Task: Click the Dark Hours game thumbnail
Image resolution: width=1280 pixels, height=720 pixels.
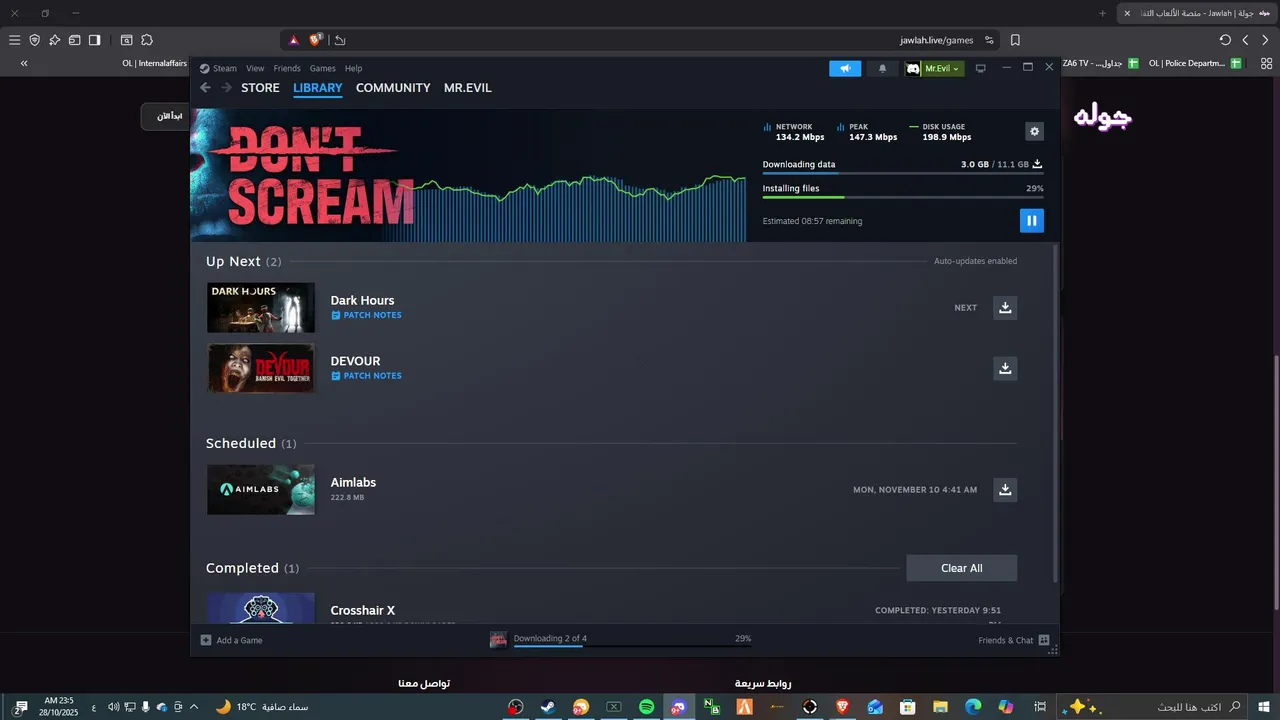Action: (x=261, y=307)
